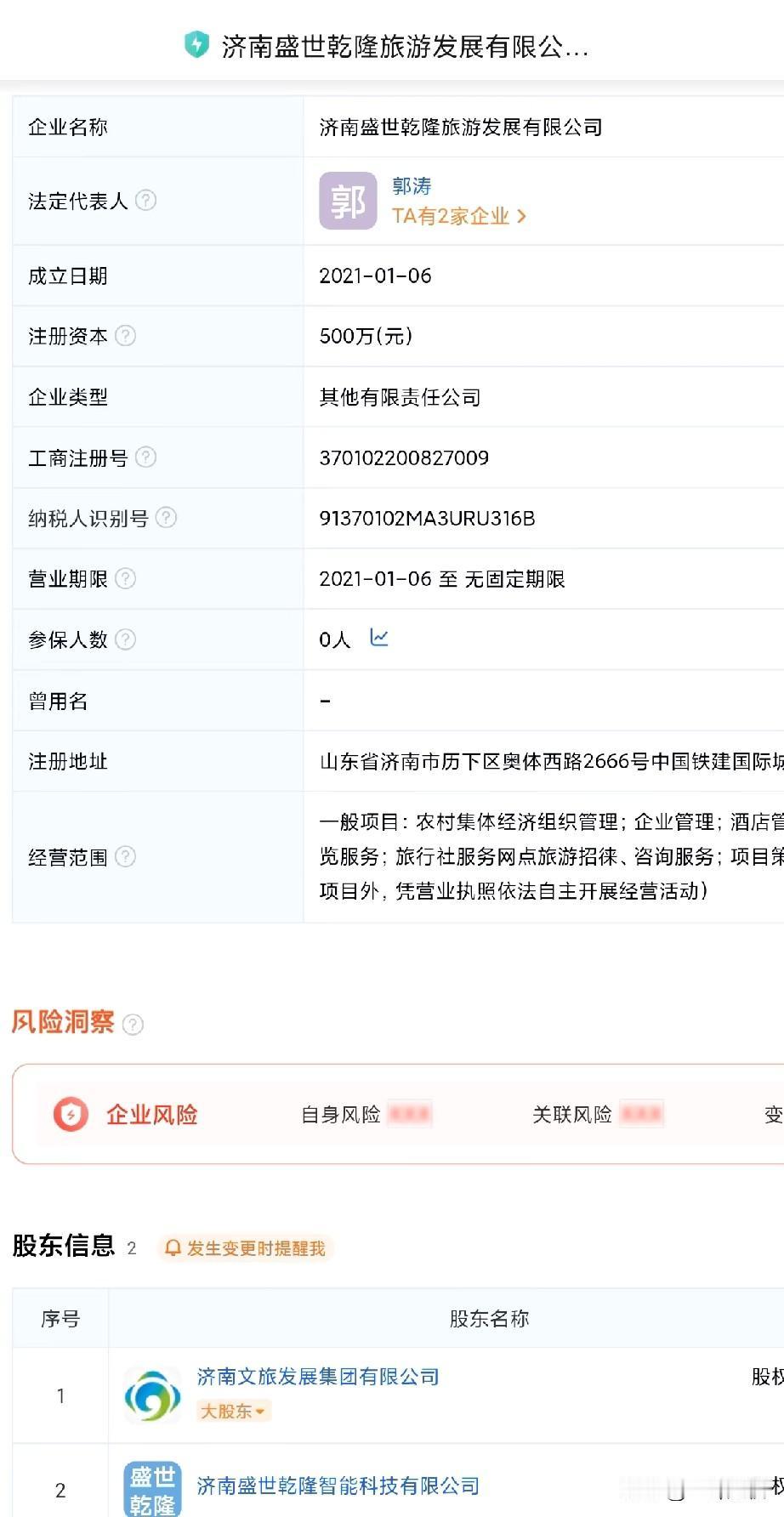
Task: Click the 经营范围 description text
Action: pyautogui.click(x=551, y=856)
